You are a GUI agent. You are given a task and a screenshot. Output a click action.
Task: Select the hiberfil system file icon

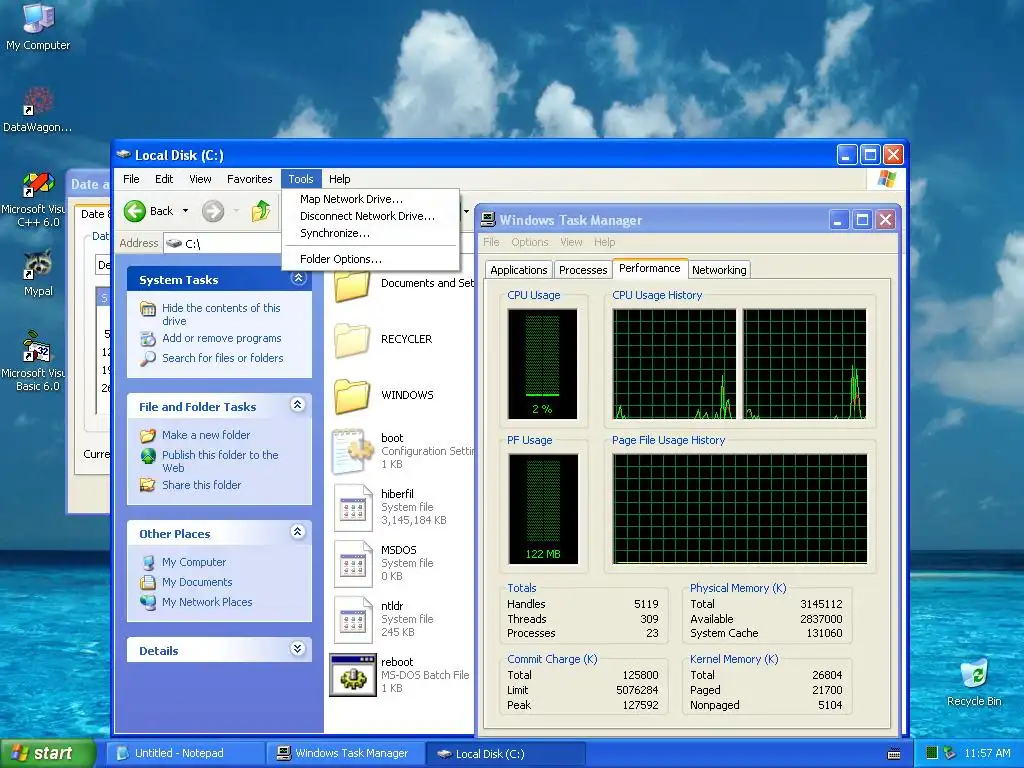(353, 507)
